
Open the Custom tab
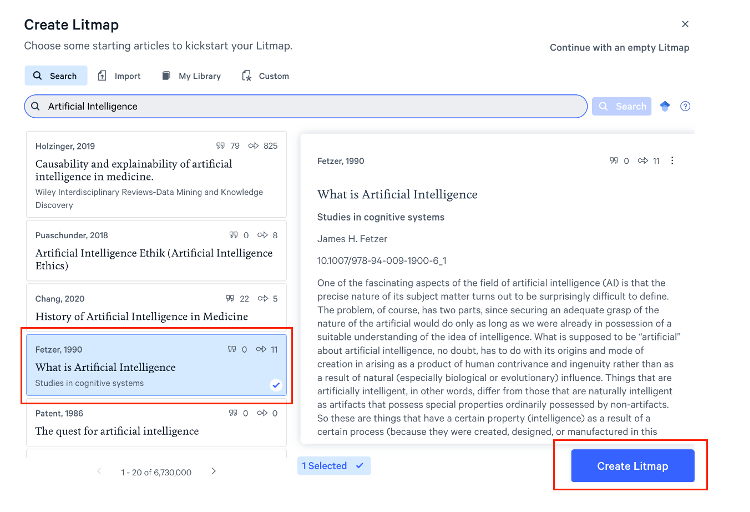point(265,76)
